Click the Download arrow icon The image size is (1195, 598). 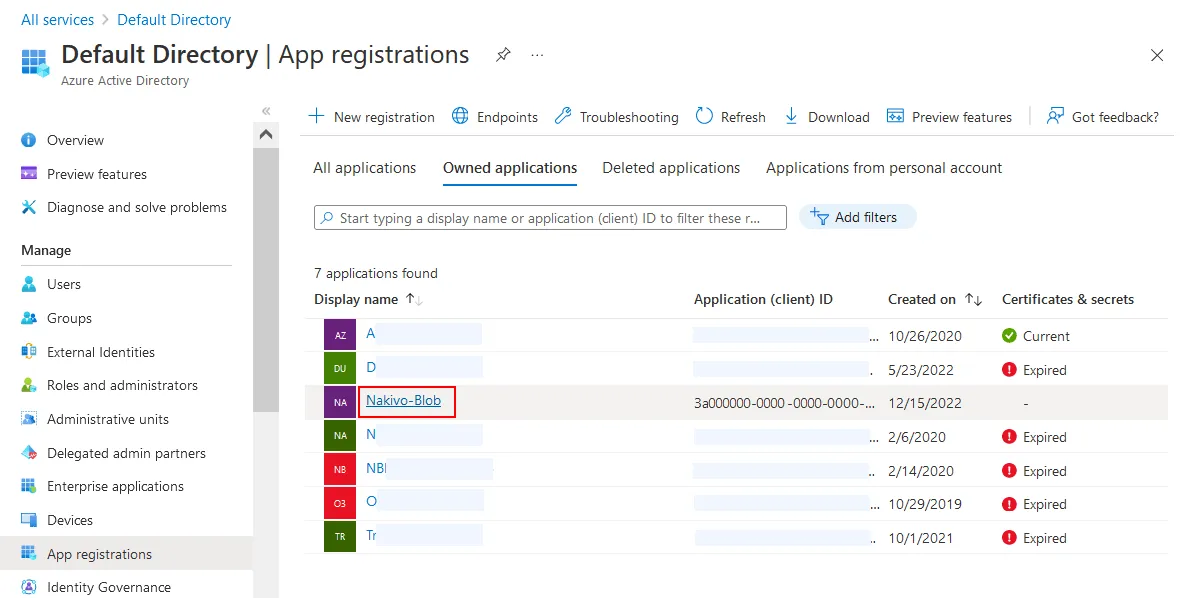pyautogui.click(x=791, y=116)
